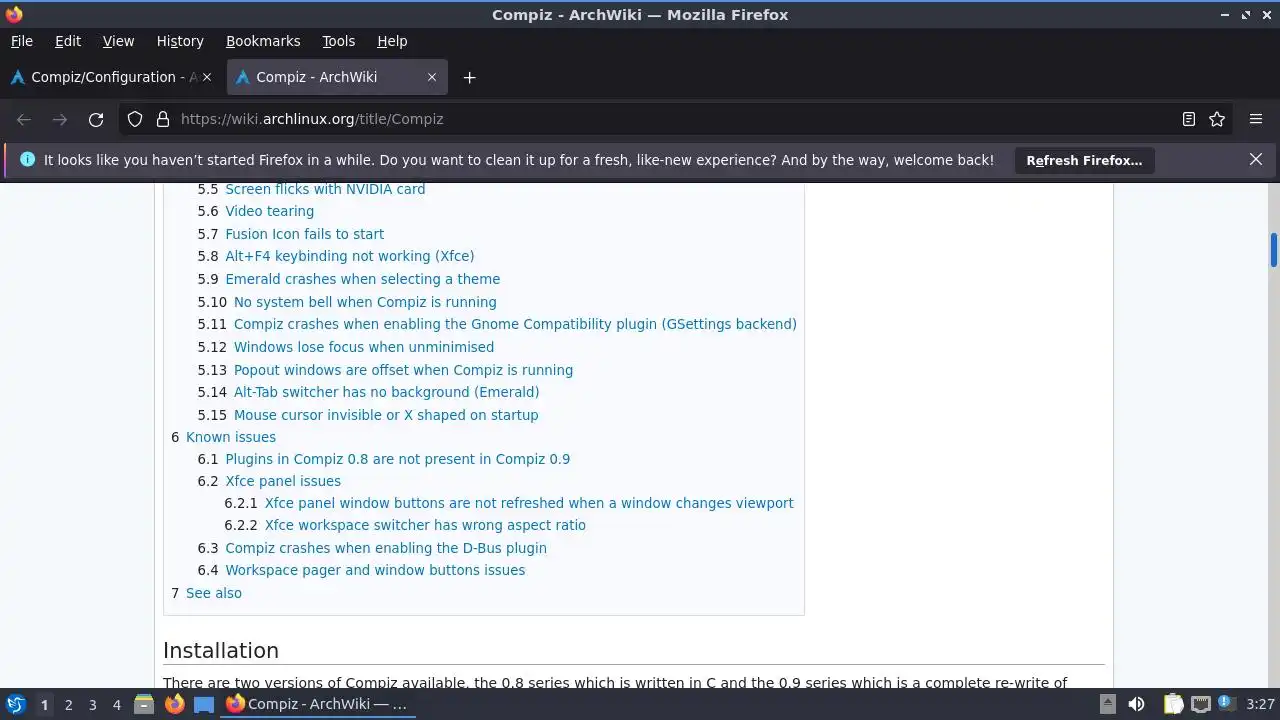Open the View menu
1280x720 pixels.
tap(118, 41)
